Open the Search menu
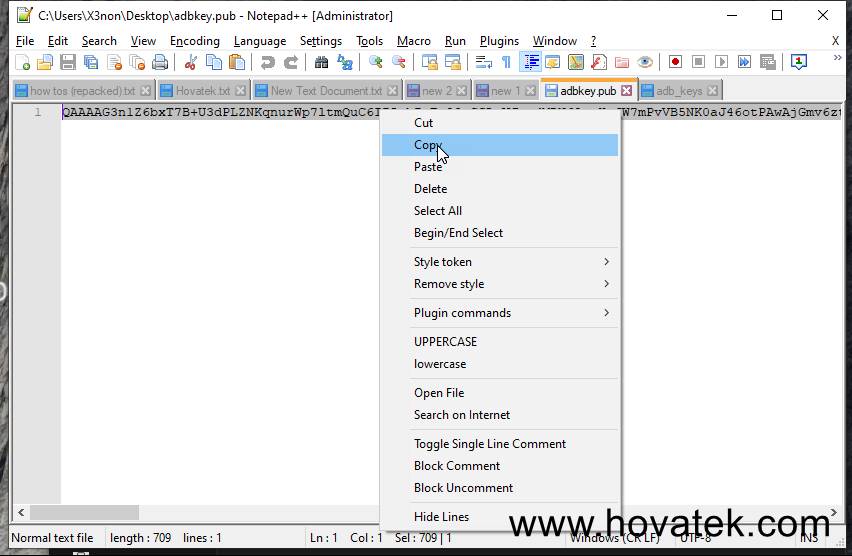This screenshot has width=852, height=556. [99, 41]
